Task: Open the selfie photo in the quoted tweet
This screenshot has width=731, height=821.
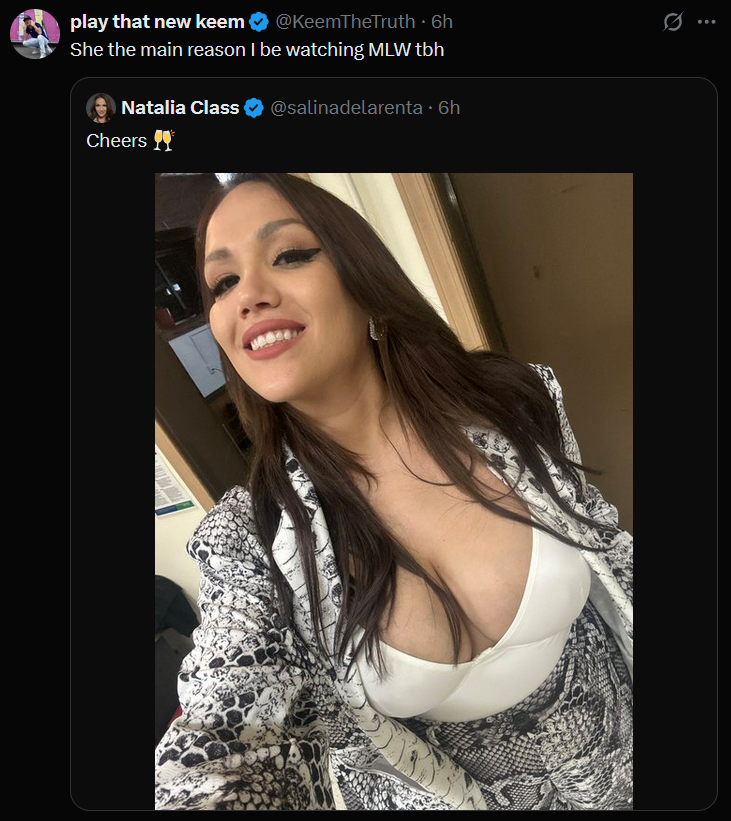Action: tap(394, 491)
